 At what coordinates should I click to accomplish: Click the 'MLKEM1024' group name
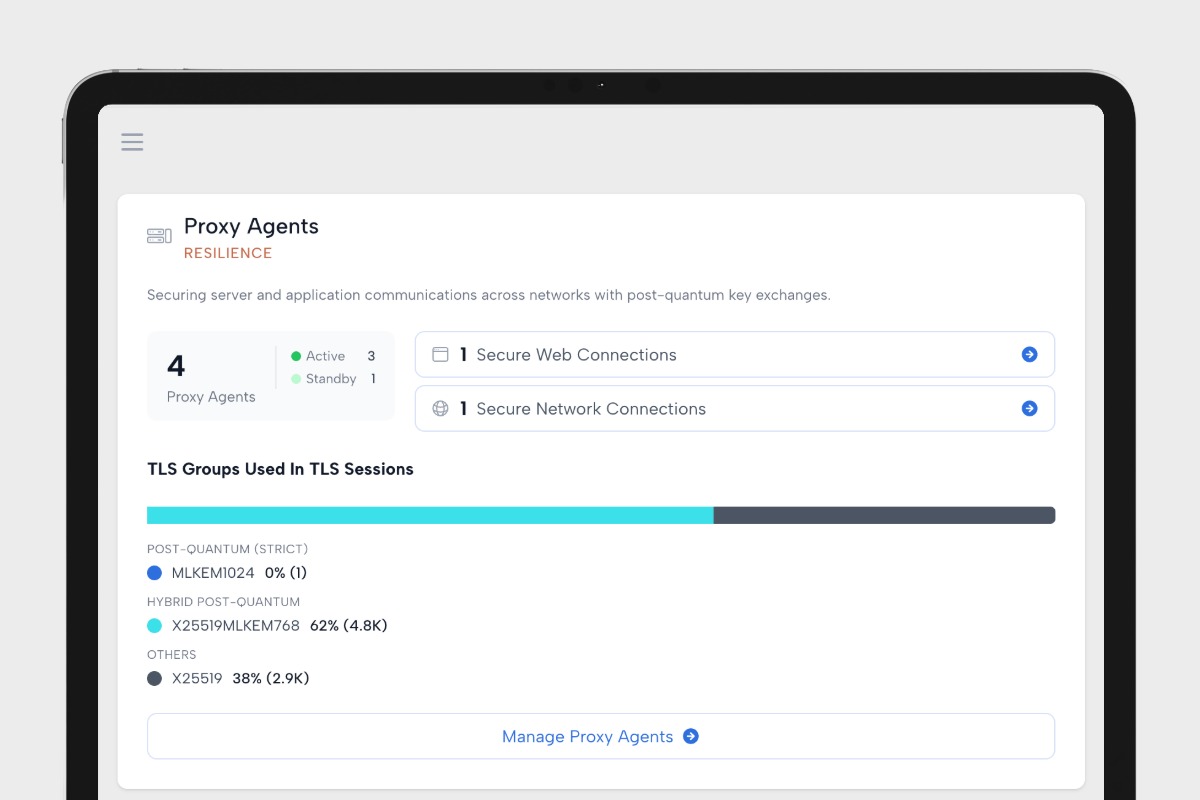click(213, 573)
